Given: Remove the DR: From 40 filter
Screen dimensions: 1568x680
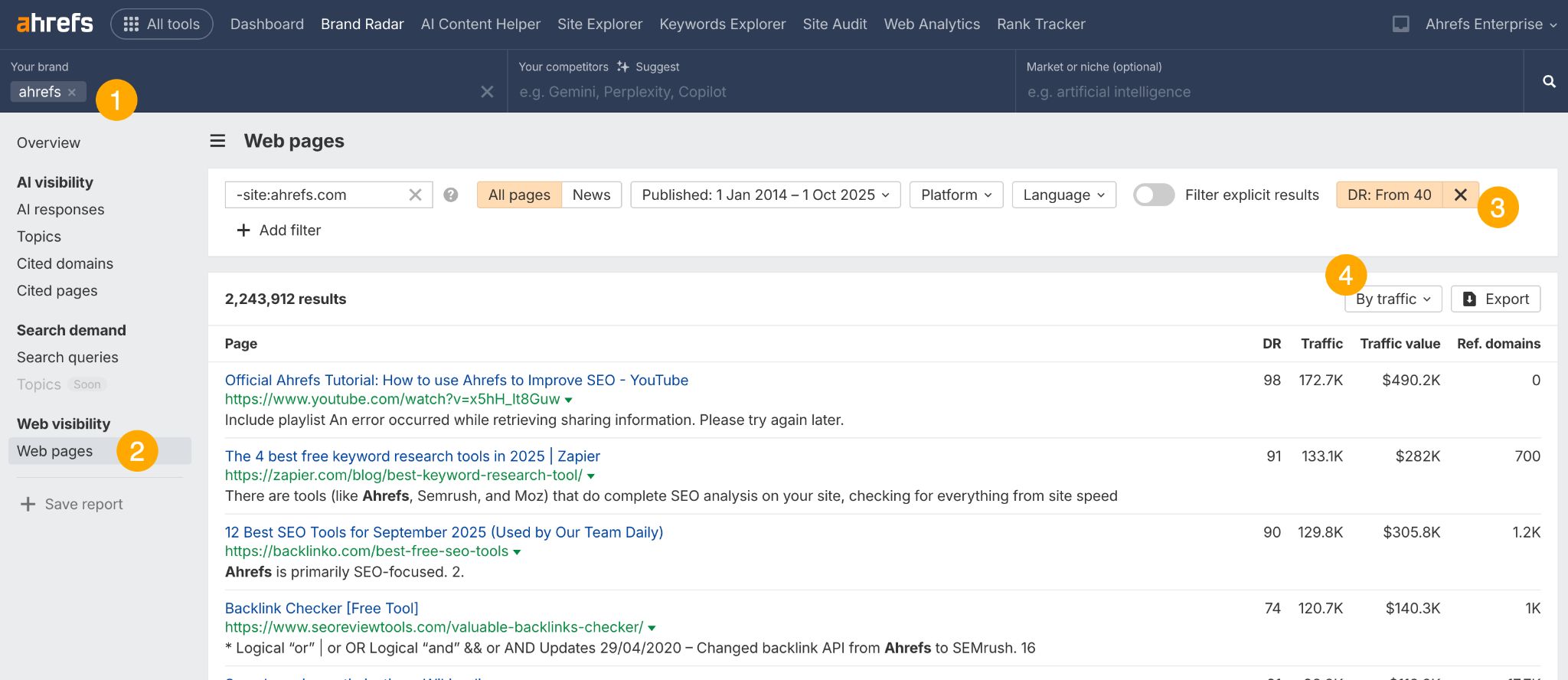Looking at the screenshot, I should [1460, 195].
